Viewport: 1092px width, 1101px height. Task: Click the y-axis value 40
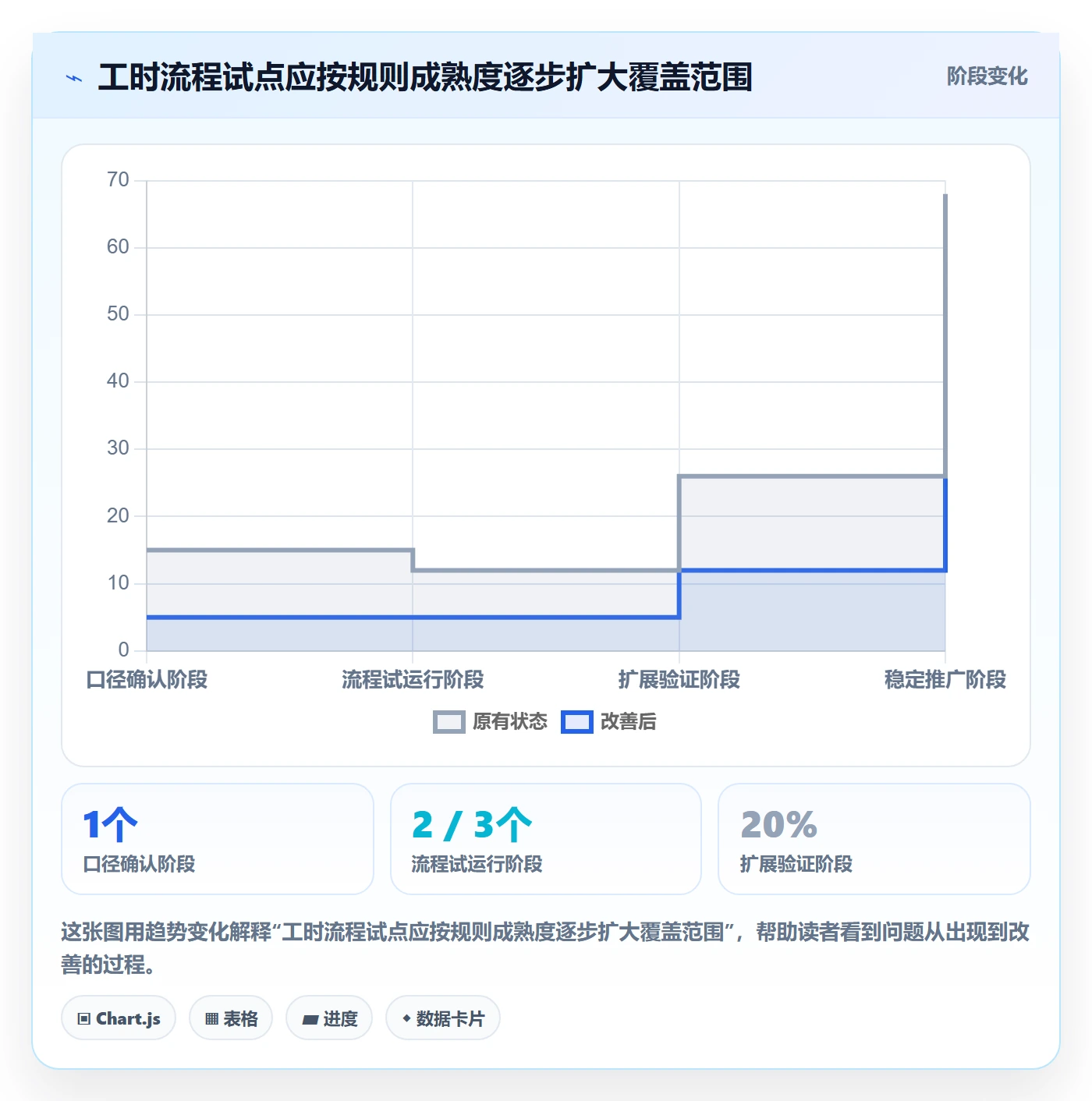[x=118, y=381]
